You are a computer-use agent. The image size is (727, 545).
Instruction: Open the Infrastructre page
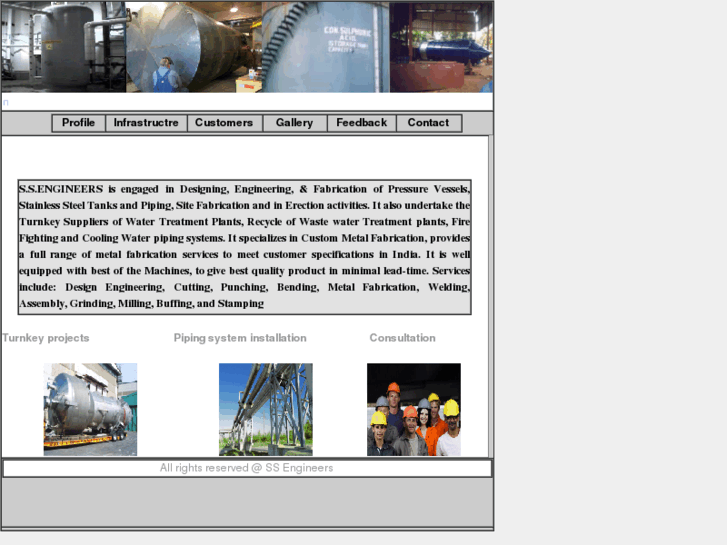[x=146, y=123]
